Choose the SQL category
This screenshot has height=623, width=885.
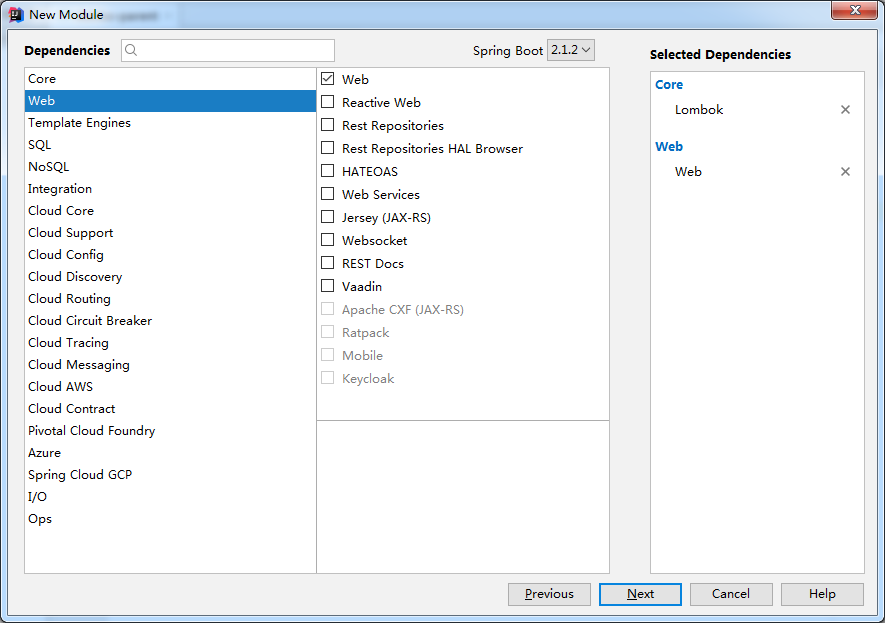(x=170, y=144)
